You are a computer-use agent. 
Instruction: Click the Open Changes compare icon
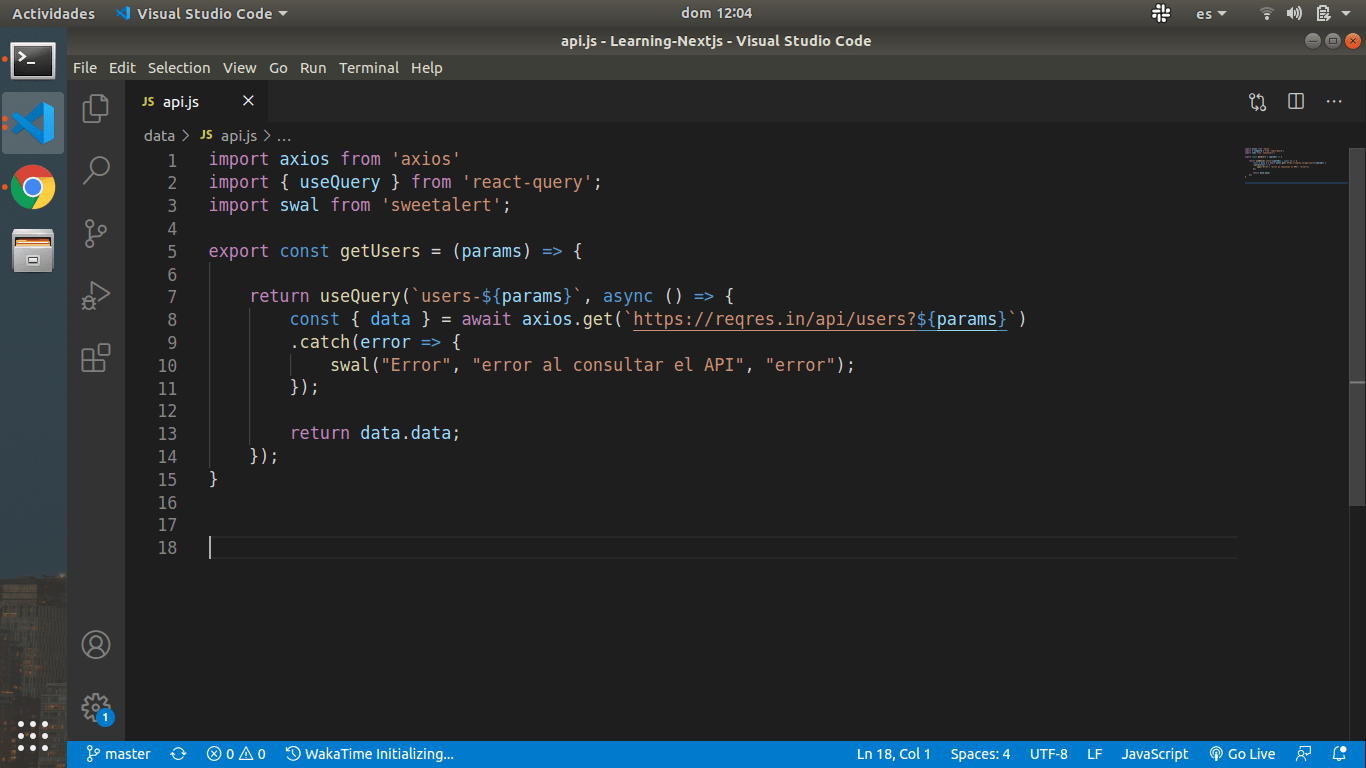1257,102
